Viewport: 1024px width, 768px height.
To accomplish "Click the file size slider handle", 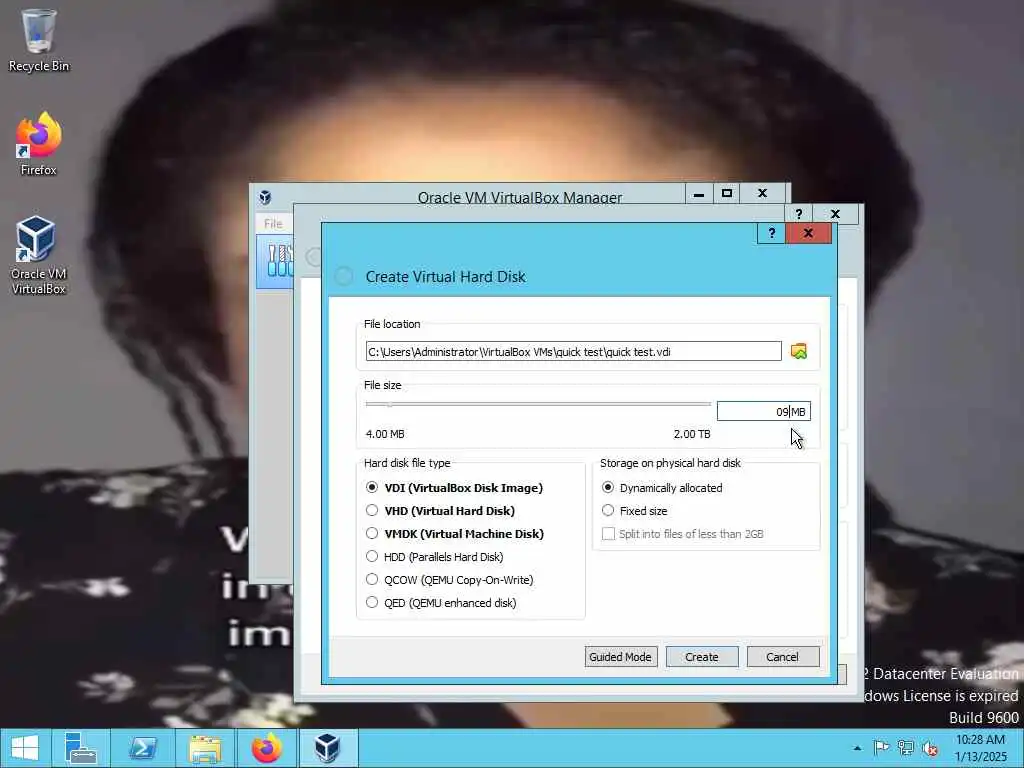I will point(390,404).
